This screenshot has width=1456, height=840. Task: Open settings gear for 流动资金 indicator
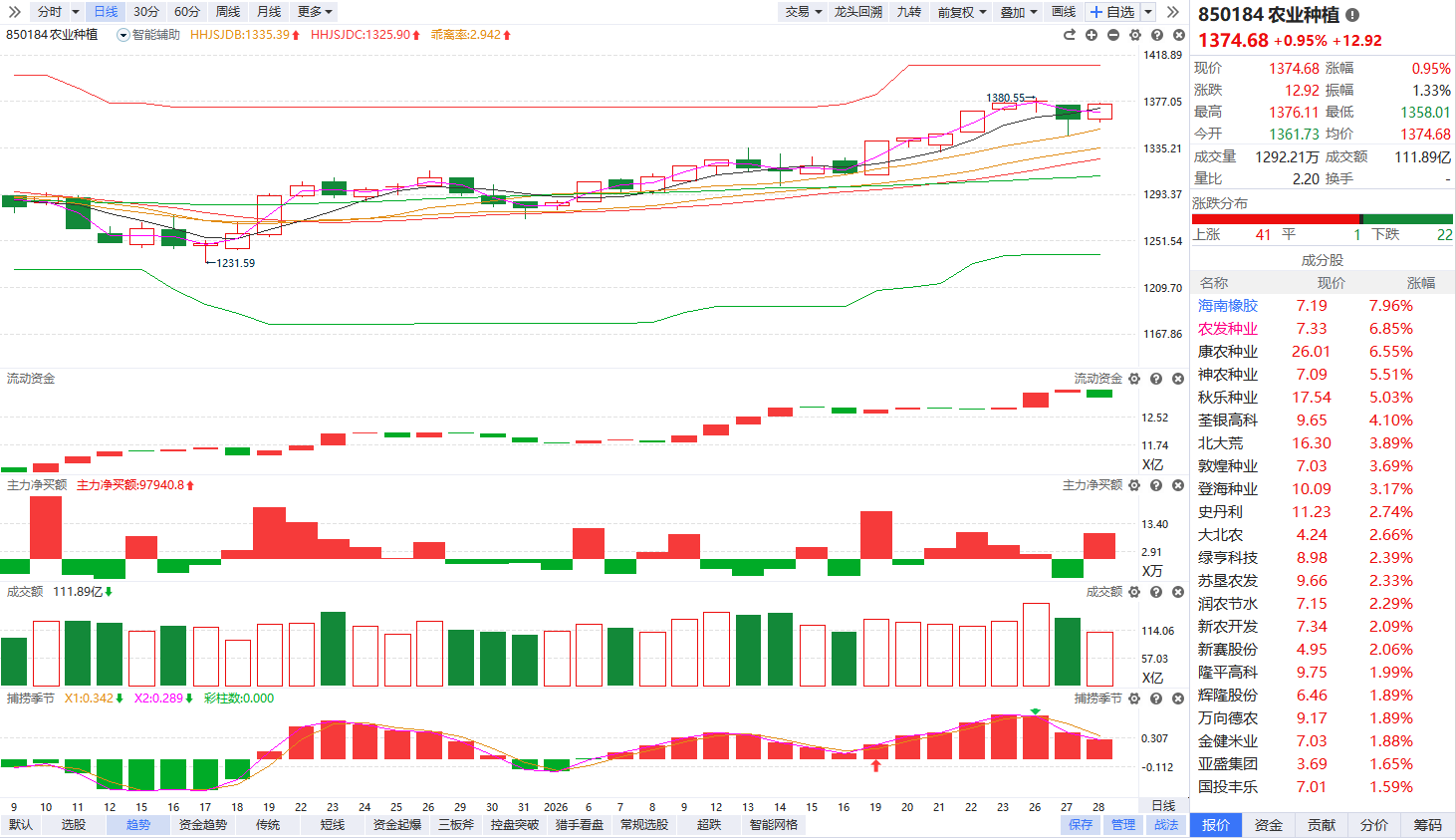[x=1134, y=379]
